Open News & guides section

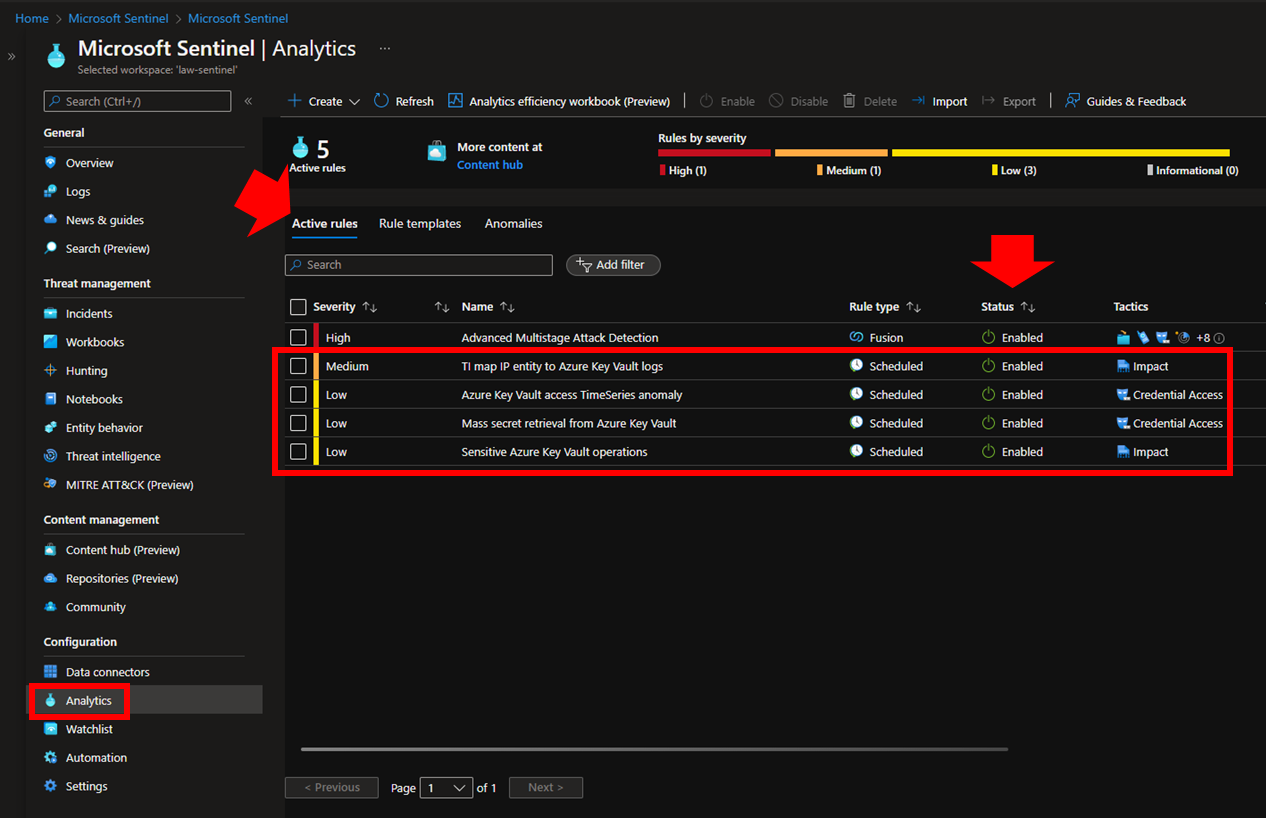105,220
